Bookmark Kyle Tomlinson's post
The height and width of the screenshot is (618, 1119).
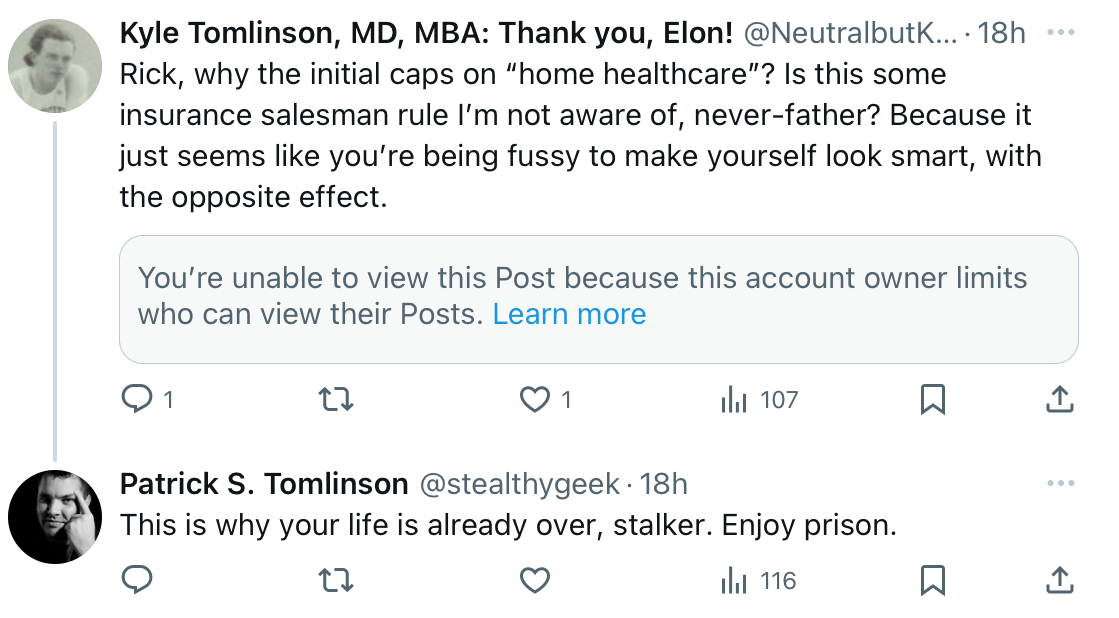click(x=933, y=399)
